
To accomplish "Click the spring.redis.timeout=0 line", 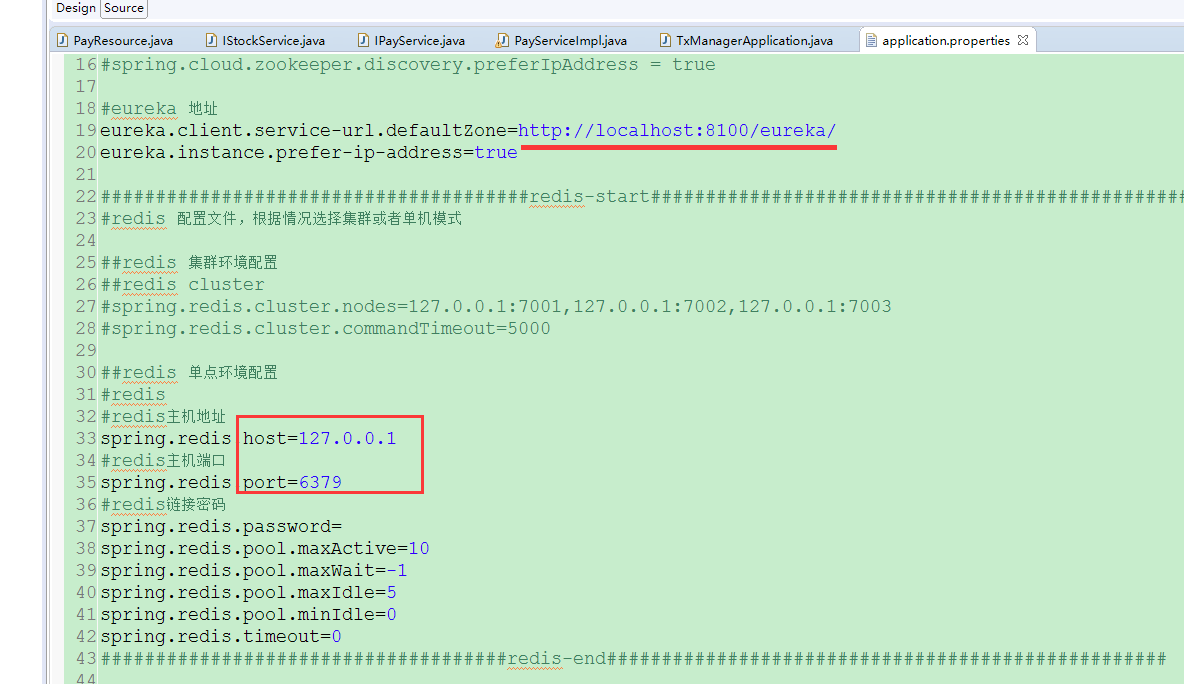I will (221, 636).
